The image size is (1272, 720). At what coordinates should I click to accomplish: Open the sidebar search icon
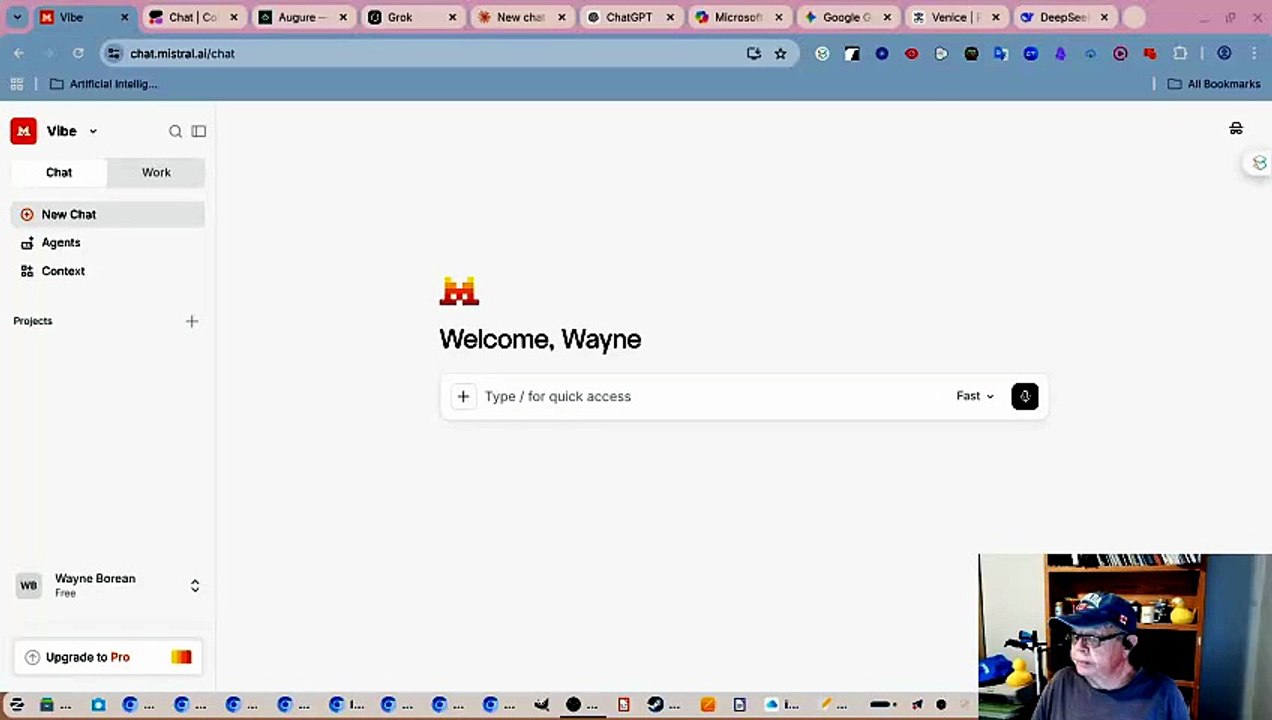coord(175,131)
